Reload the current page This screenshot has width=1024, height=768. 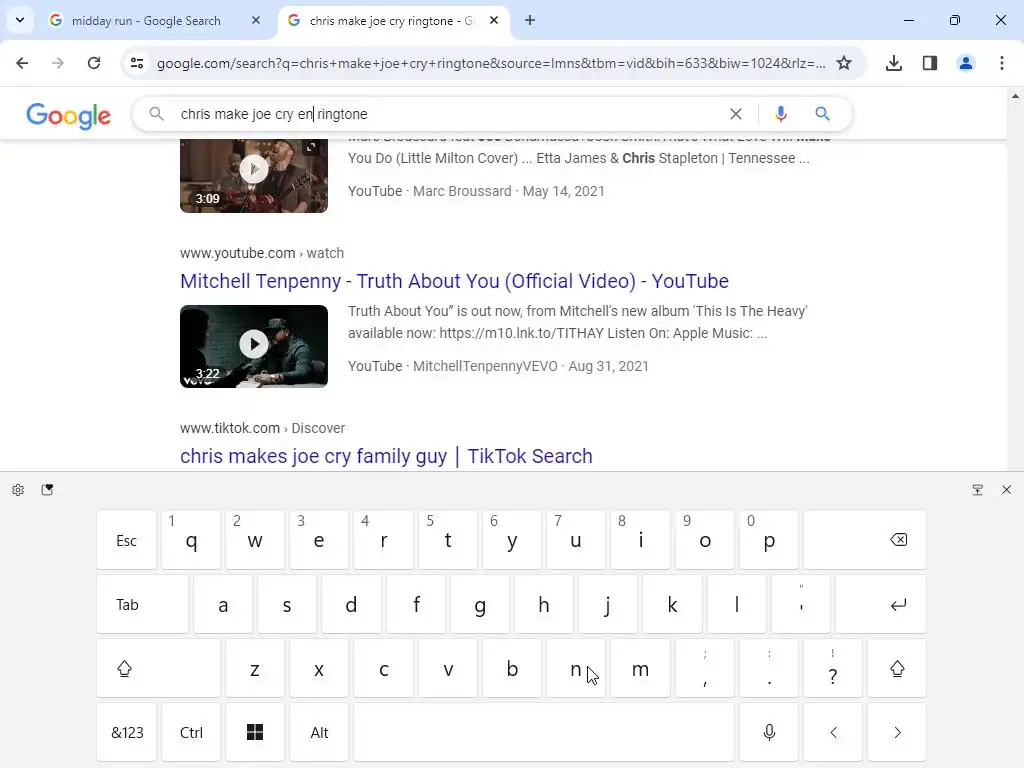[x=94, y=63]
